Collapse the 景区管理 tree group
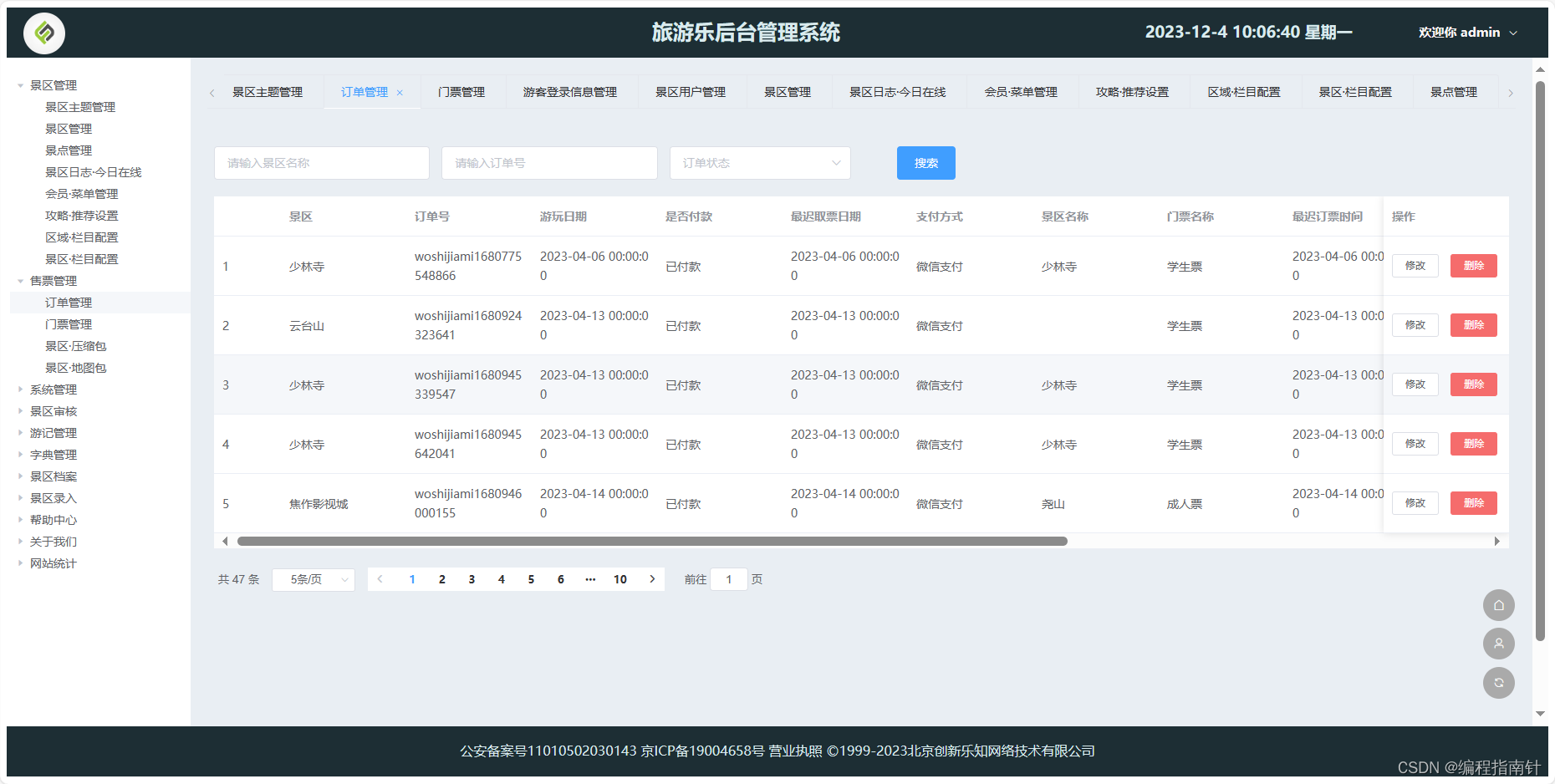 [21, 85]
